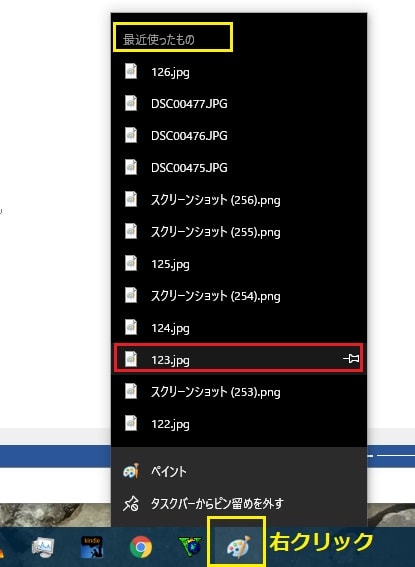415x567 pixels.
Task: Open the monitor app icon on the taskbar
Action: point(43,547)
